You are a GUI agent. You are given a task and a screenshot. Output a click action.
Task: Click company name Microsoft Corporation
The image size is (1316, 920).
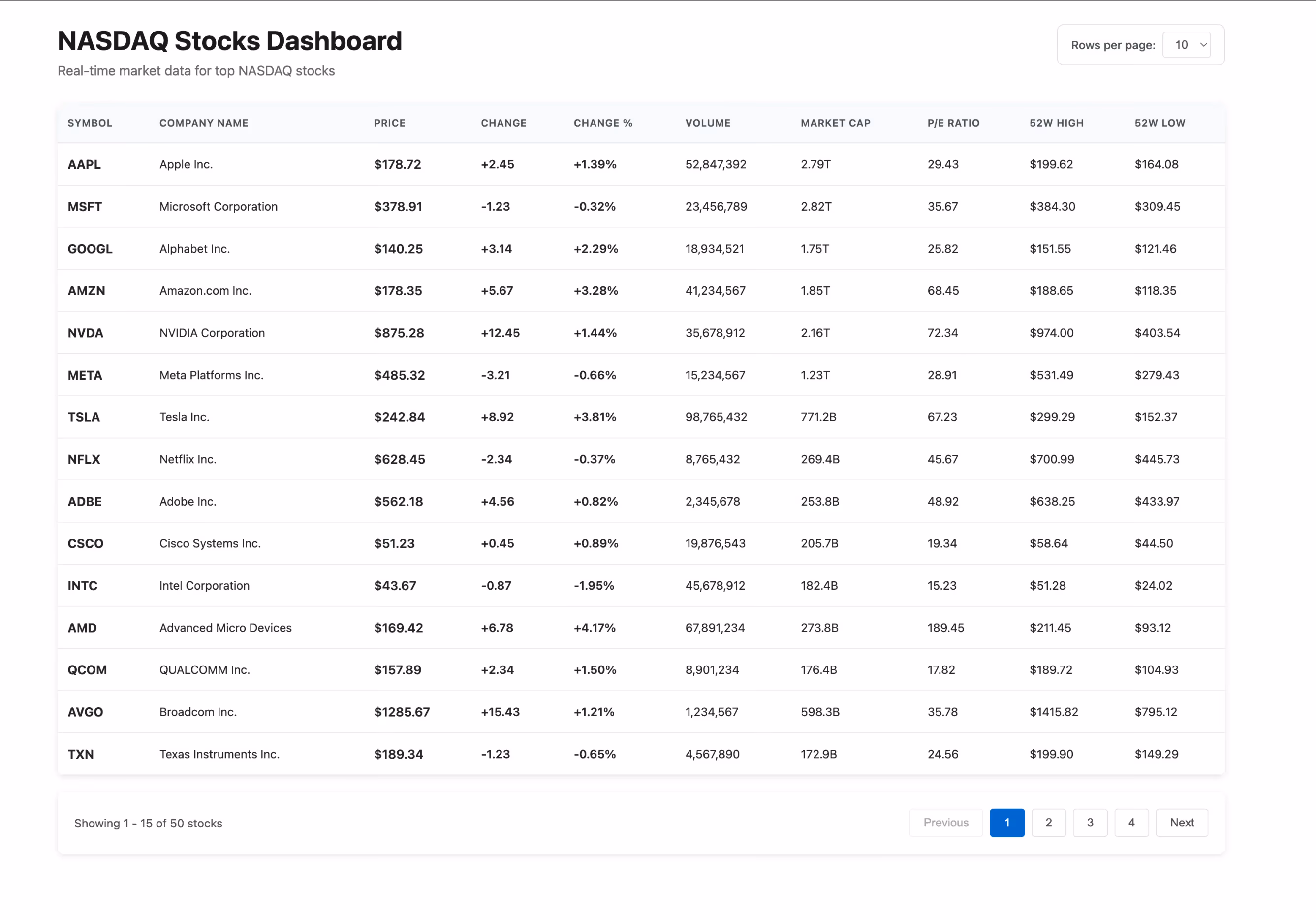219,206
